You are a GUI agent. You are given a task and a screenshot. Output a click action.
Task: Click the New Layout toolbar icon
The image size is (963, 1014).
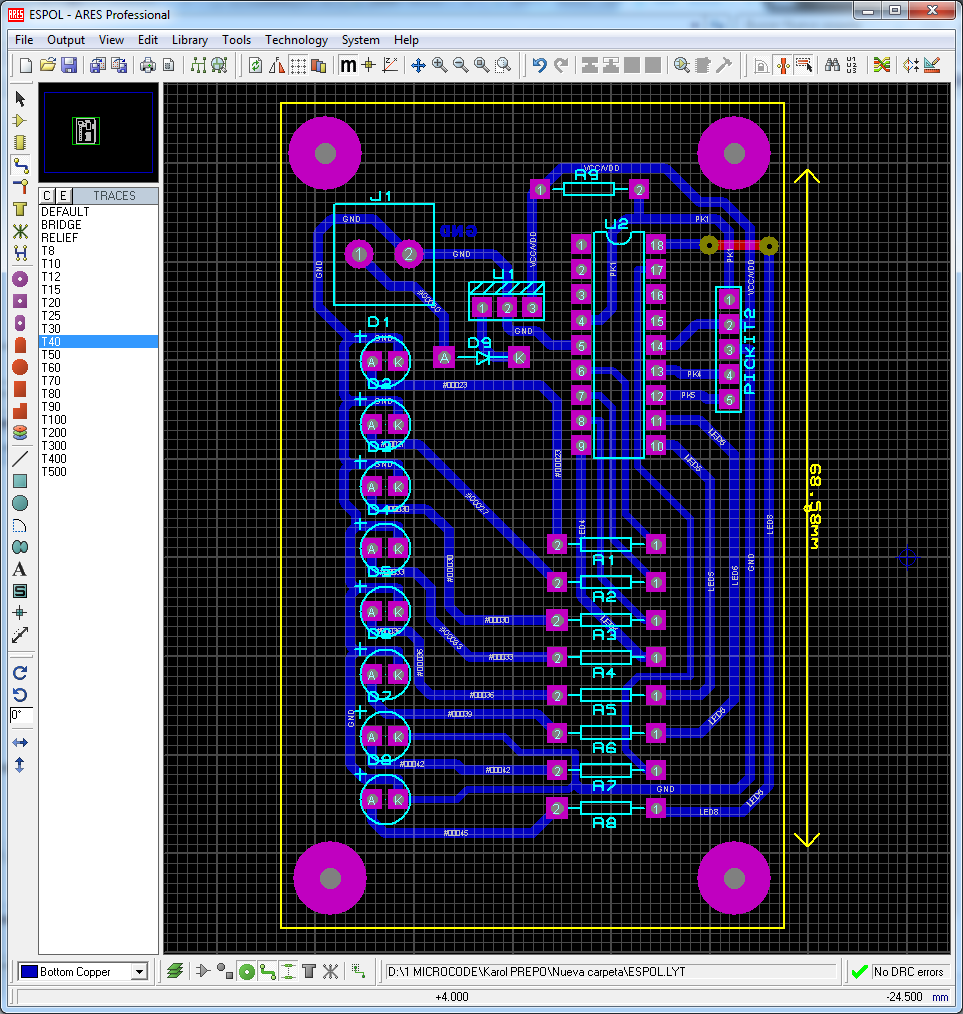click(x=26, y=65)
